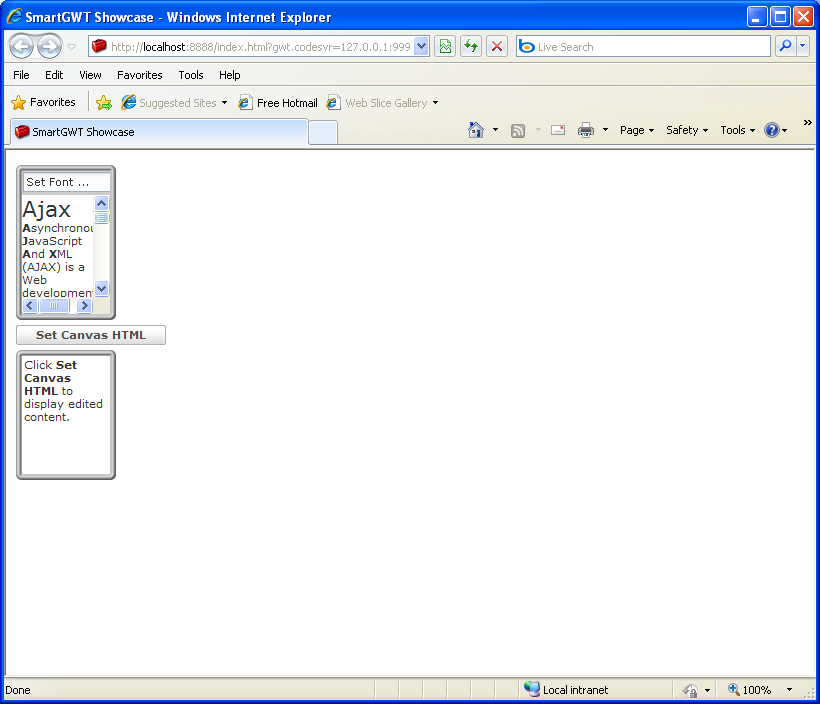Open the View menu
The height and width of the screenshot is (704, 820).
[x=90, y=75]
